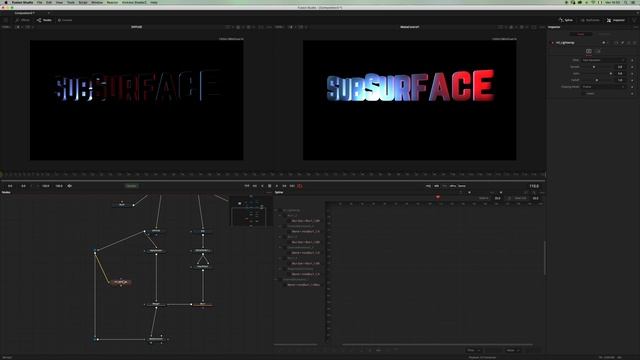Step back one frame
The image size is (640, 360).
click(255, 186)
